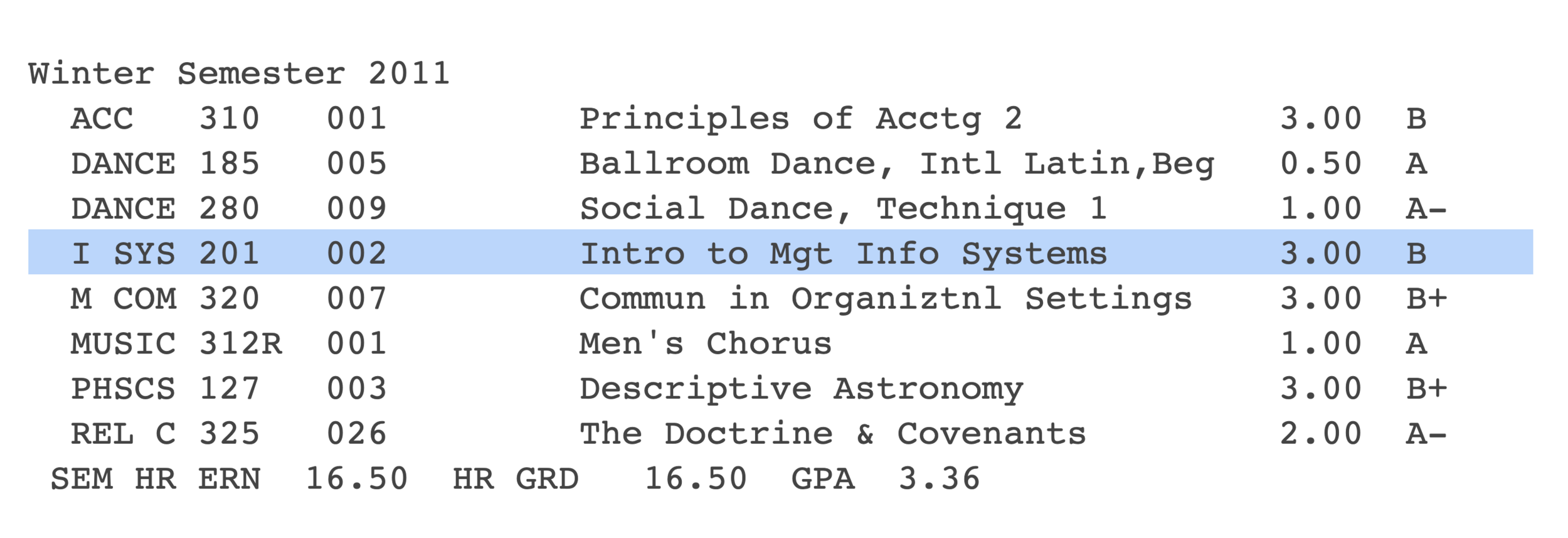Screen dimensions: 1568x538
Task: Click the DANCE 185 course code
Action: tap(165, 164)
